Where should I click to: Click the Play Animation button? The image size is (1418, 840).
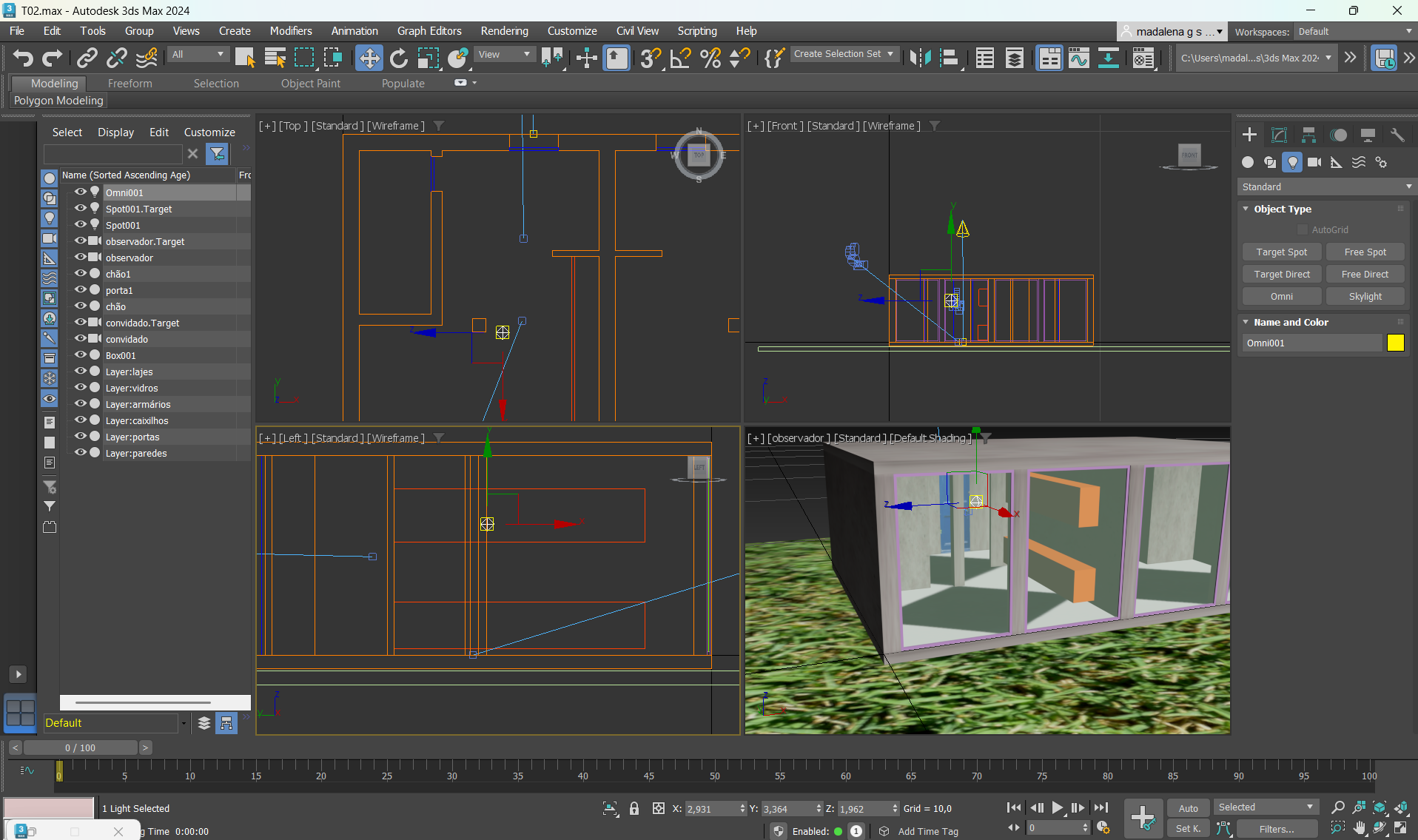click(x=1058, y=808)
